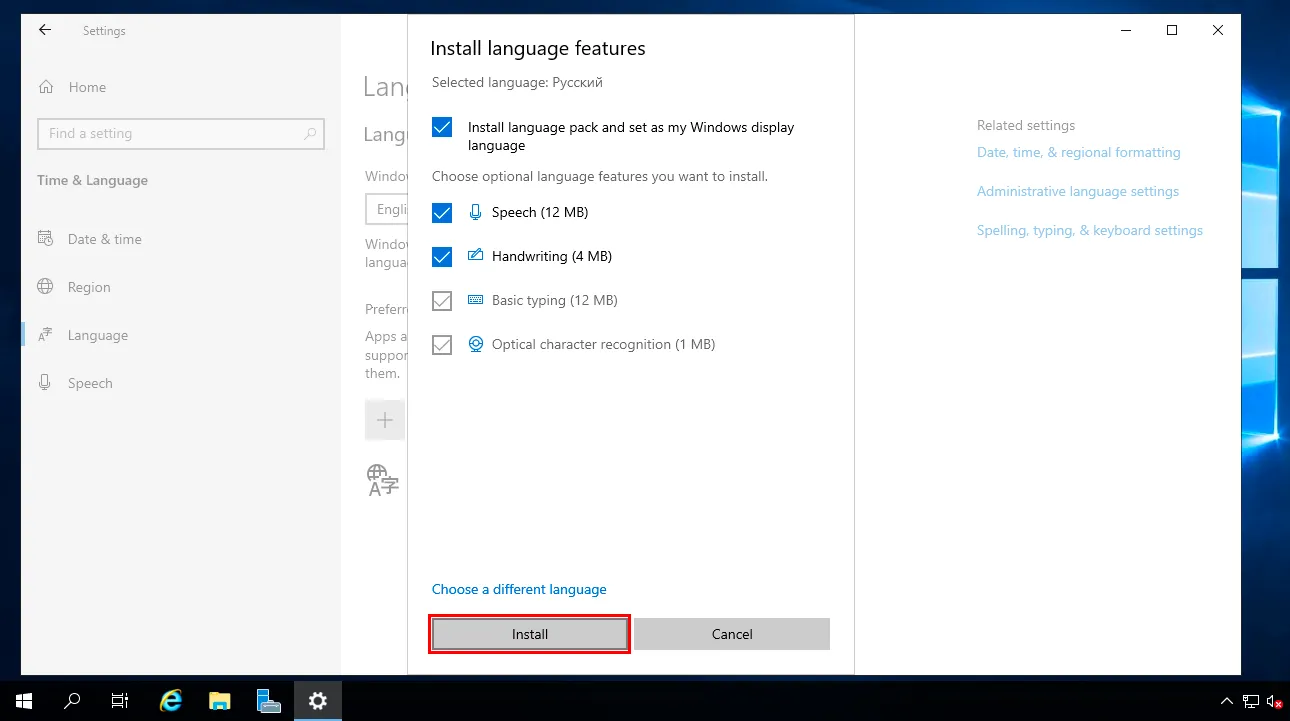Open Speech settings in the sidebar
This screenshot has width=1290, height=721.
90,384
